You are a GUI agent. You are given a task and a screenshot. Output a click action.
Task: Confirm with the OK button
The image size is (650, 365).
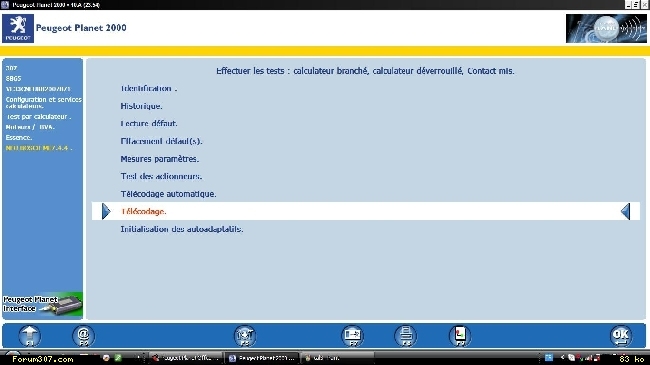click(x=621, y=336)
